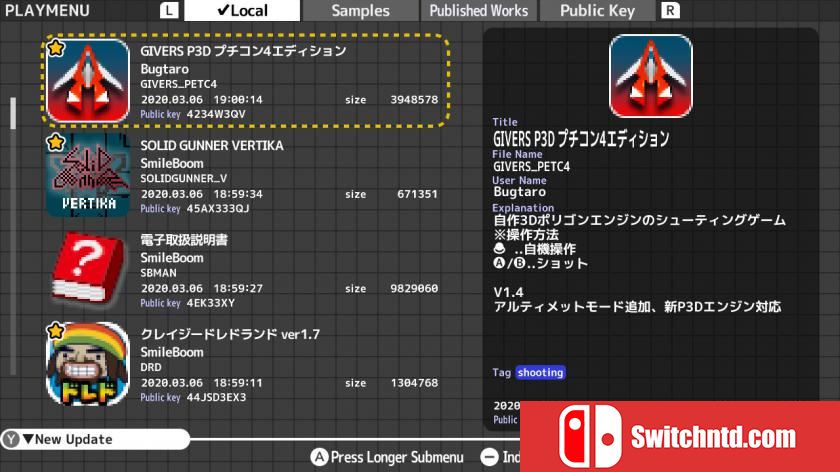Screen dimensions: 840x472
Task: Click the Press Longer Submenu hint
Action: pyautogui.click(x=397, y=457)
